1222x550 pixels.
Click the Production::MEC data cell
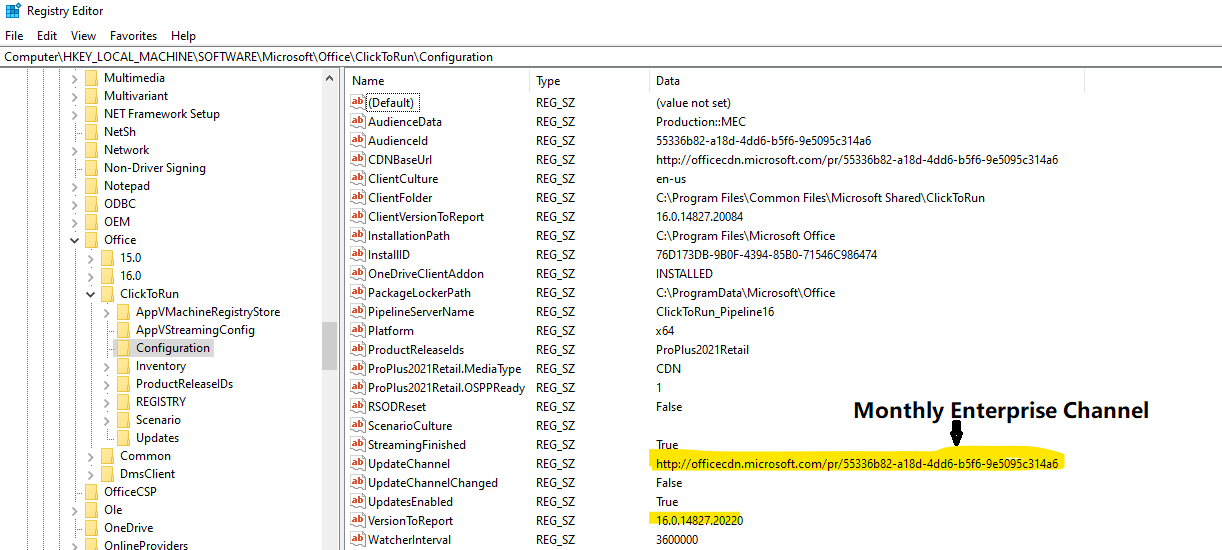pyautogui.click(x=701, y=121)
